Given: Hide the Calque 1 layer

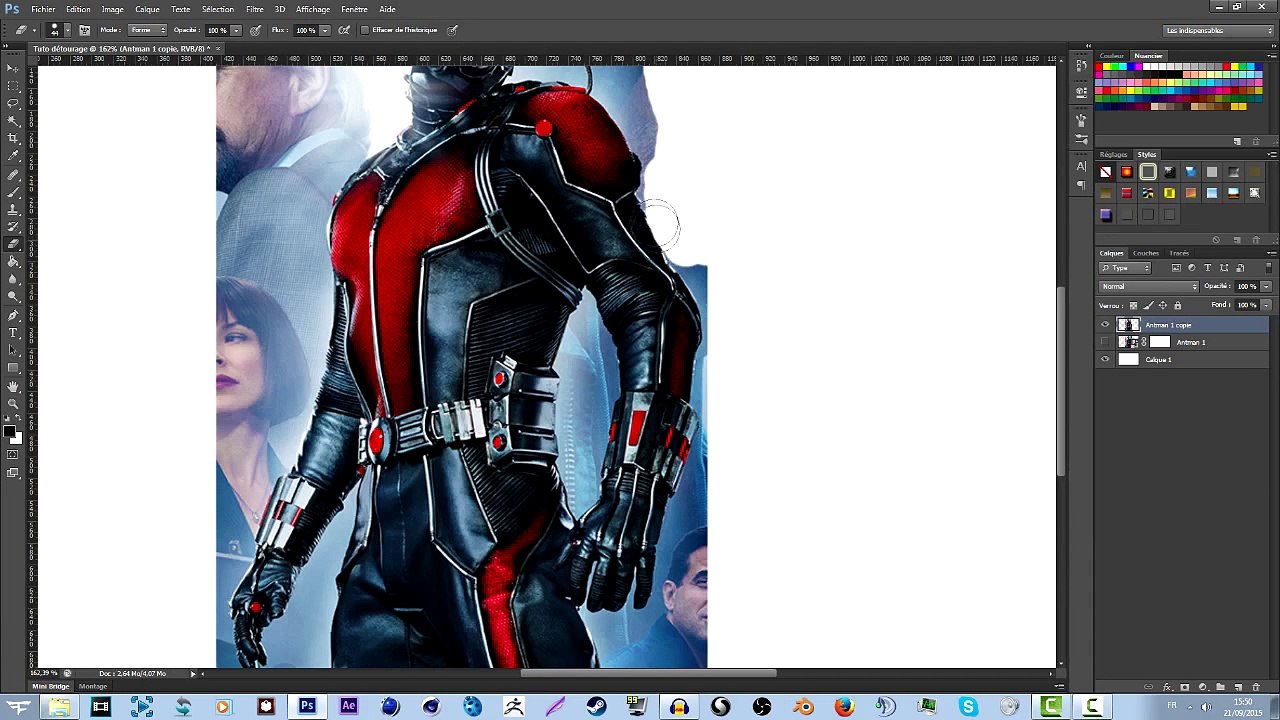Looking at the screenshot, I should (x=1105, y=359).
